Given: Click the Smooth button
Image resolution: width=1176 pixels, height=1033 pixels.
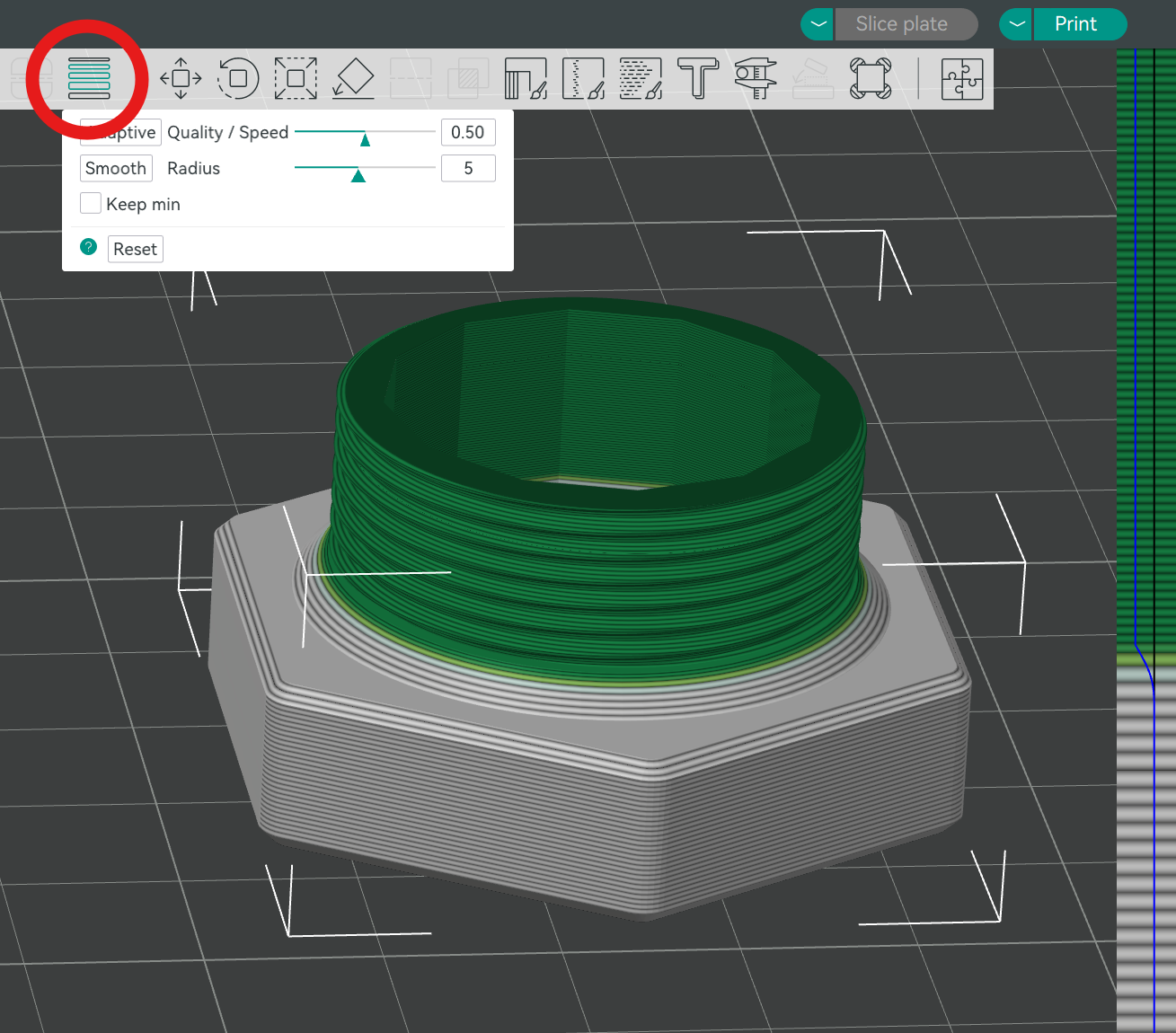Looking at the screenshot, I should click(116, 169).
